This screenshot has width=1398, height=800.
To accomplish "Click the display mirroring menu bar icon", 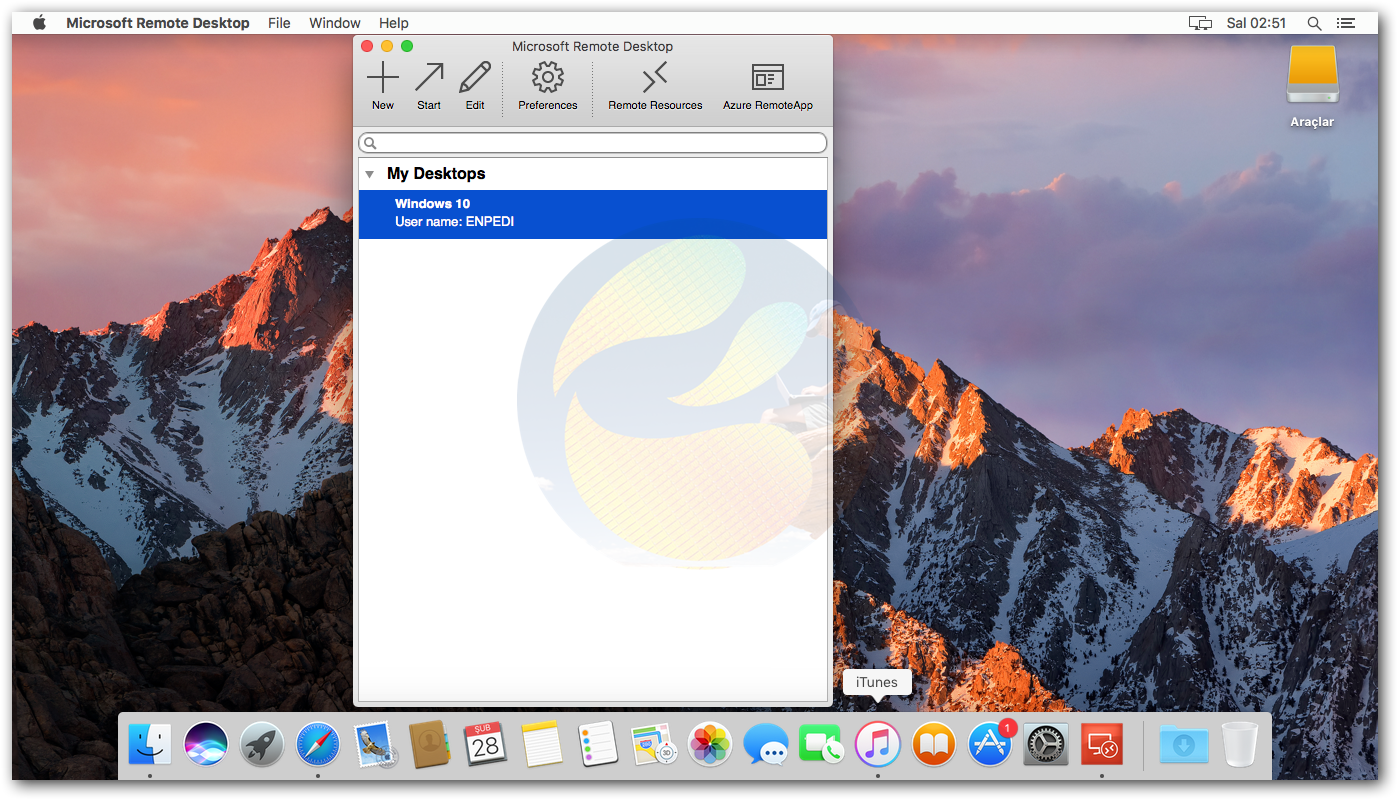I will (x=1200, y=23).
